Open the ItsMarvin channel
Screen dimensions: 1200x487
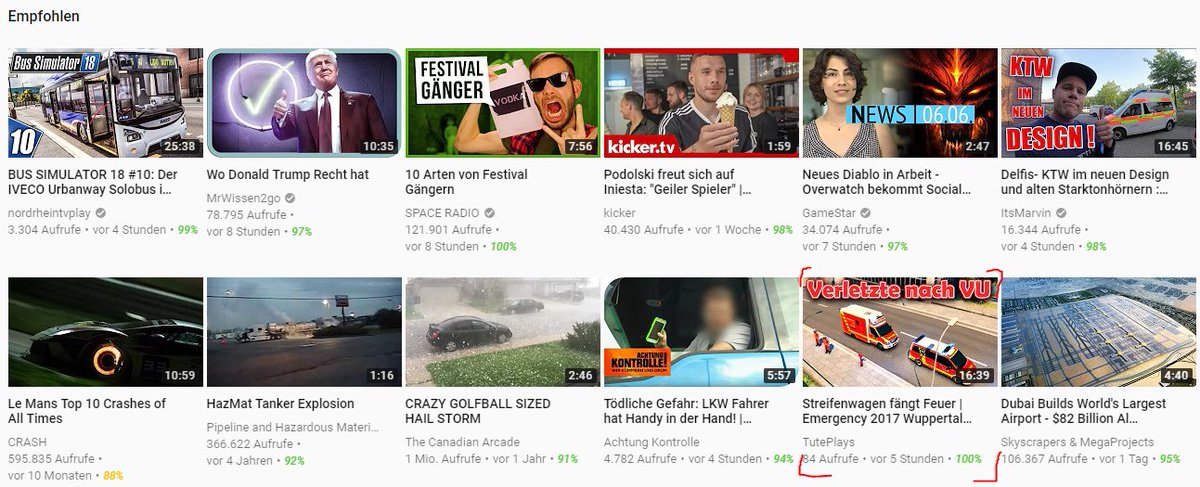[x=1026, y=213]
